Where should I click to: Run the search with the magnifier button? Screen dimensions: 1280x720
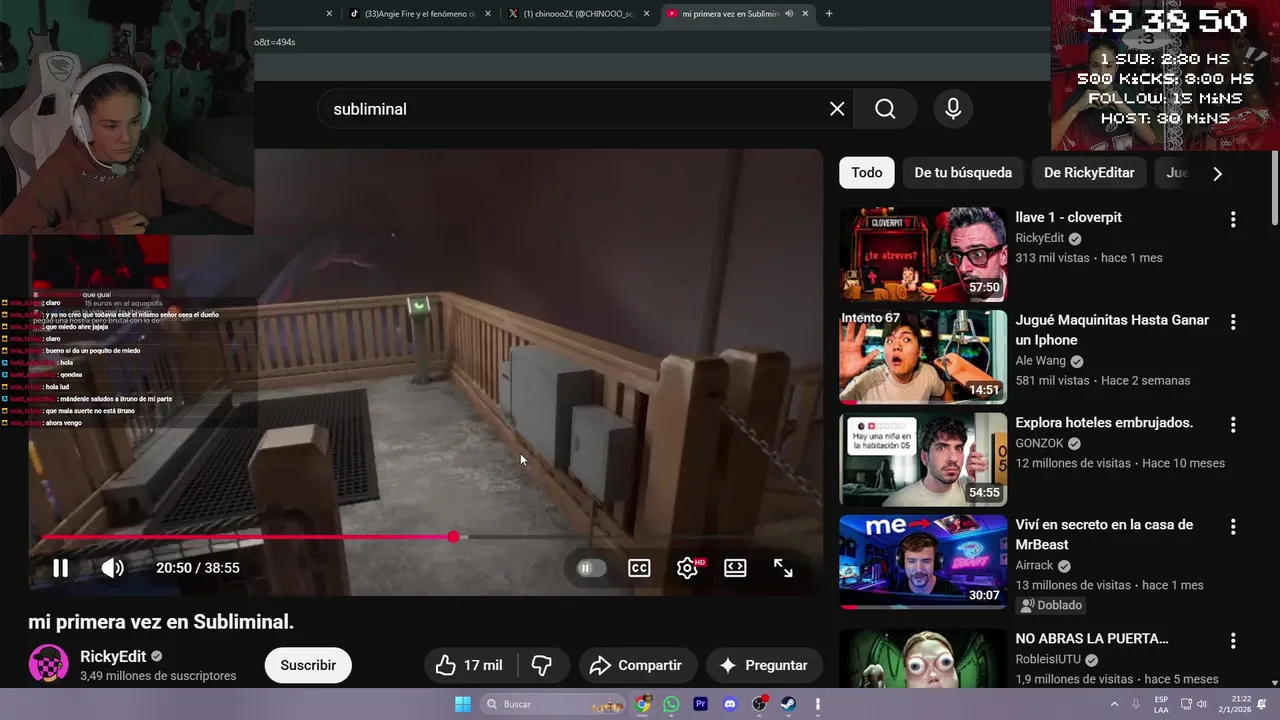coord(885,109)
